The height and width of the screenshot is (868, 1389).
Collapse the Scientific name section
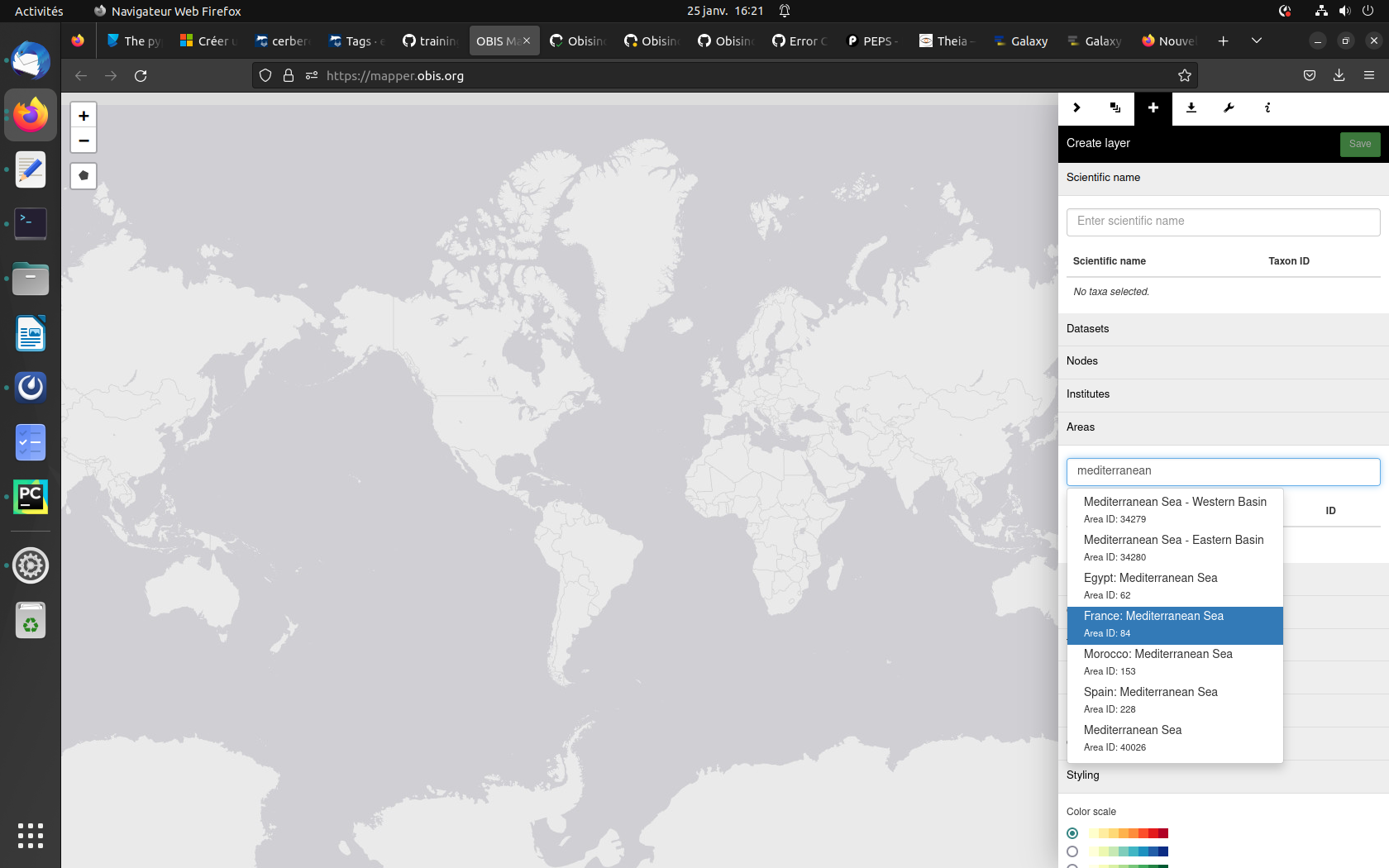(x=1224, y=178)
